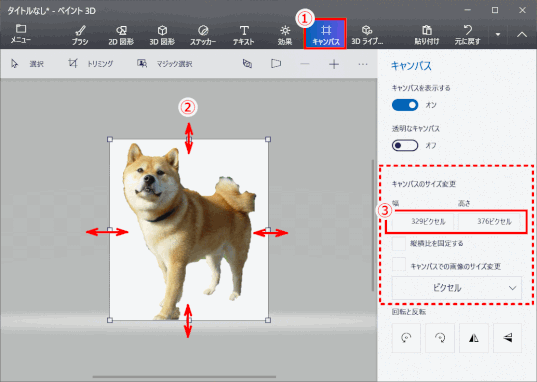The image size is (537, 382).
Task: Choose the 選択 tool
Action: click(27, 64)
